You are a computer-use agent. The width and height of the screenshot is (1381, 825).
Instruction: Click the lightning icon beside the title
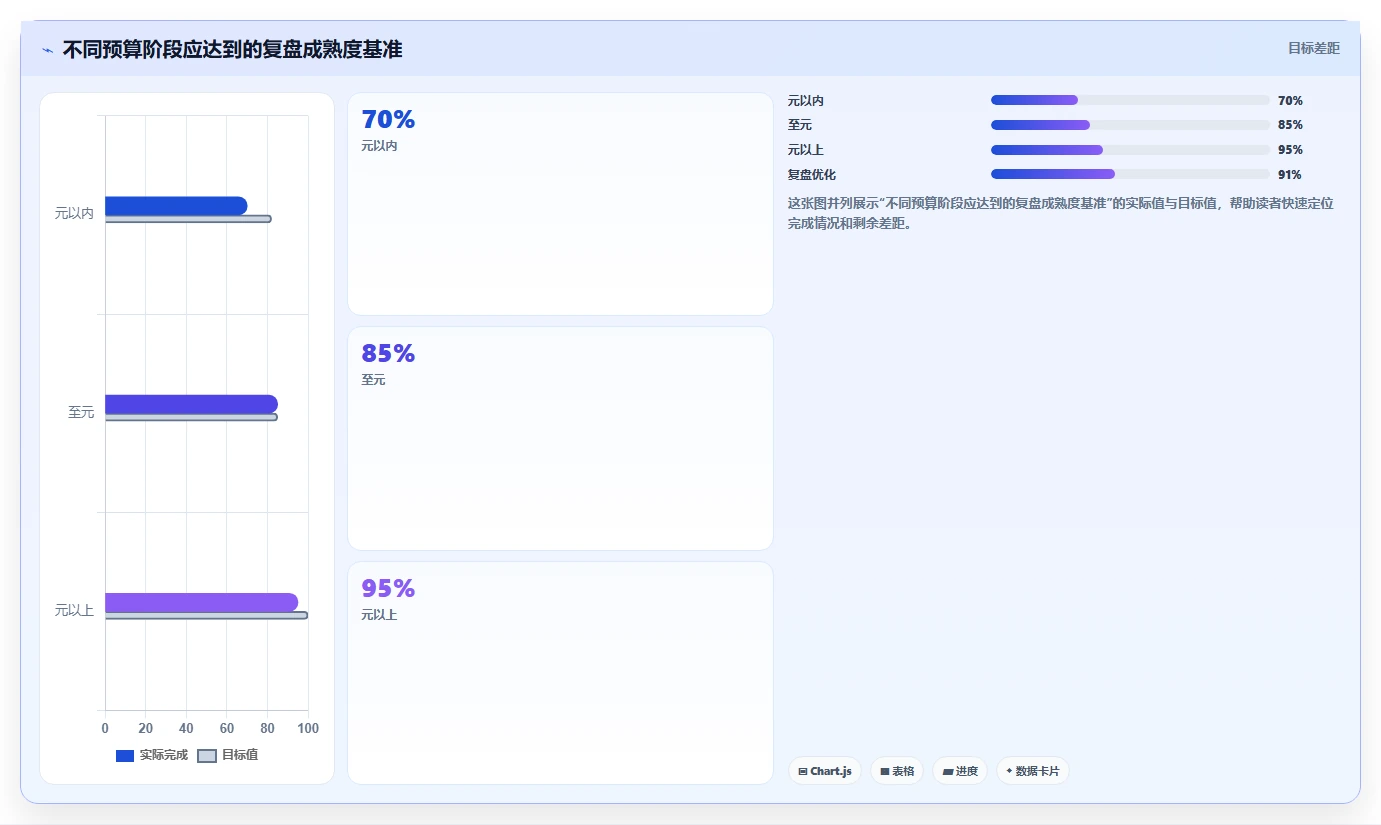(47, 50)
